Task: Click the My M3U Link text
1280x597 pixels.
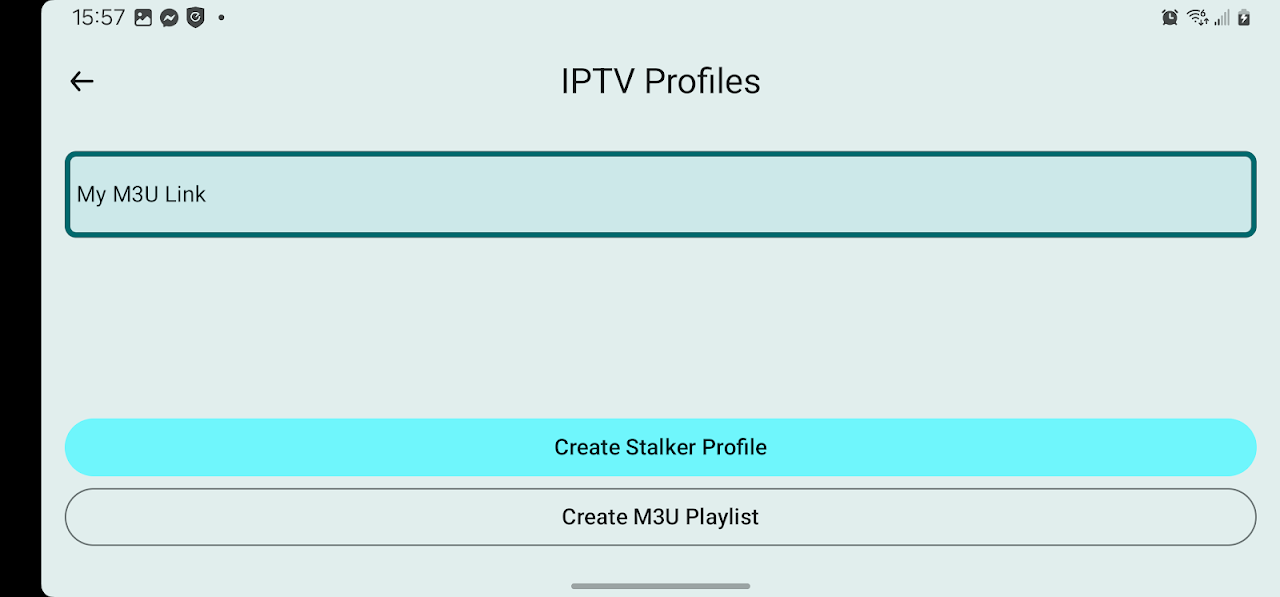Action: click(x=141, y=194)
